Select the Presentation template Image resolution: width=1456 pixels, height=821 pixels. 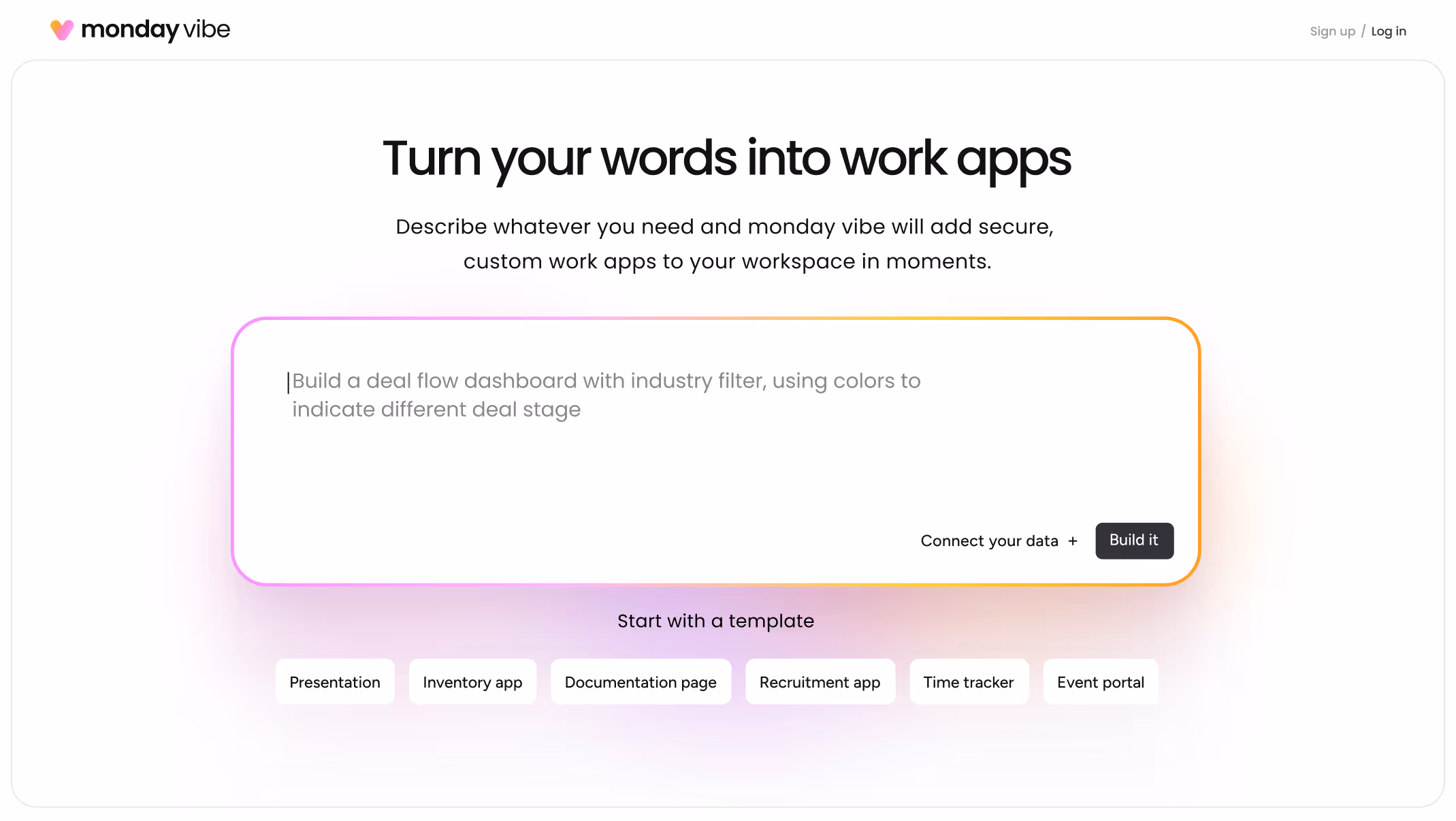335,682
